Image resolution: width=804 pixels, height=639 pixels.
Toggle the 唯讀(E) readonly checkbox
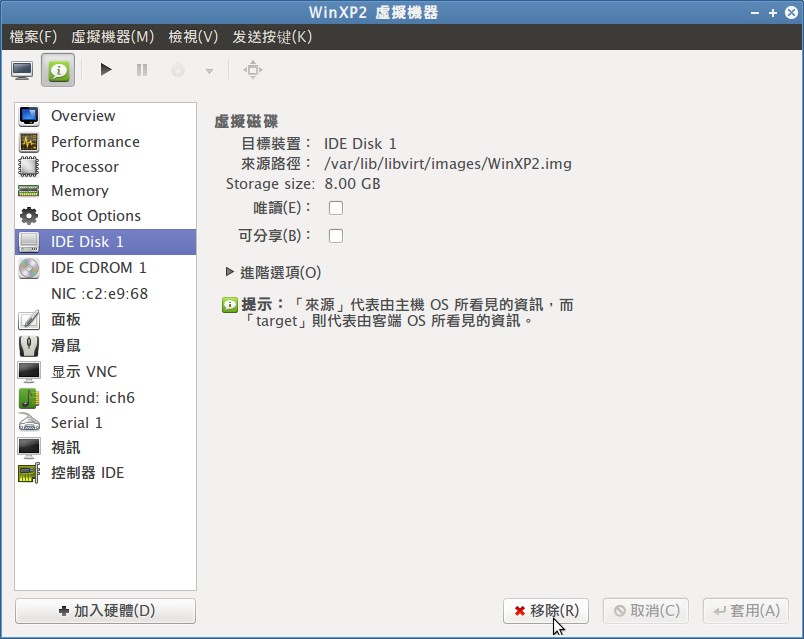click(336, 208)
